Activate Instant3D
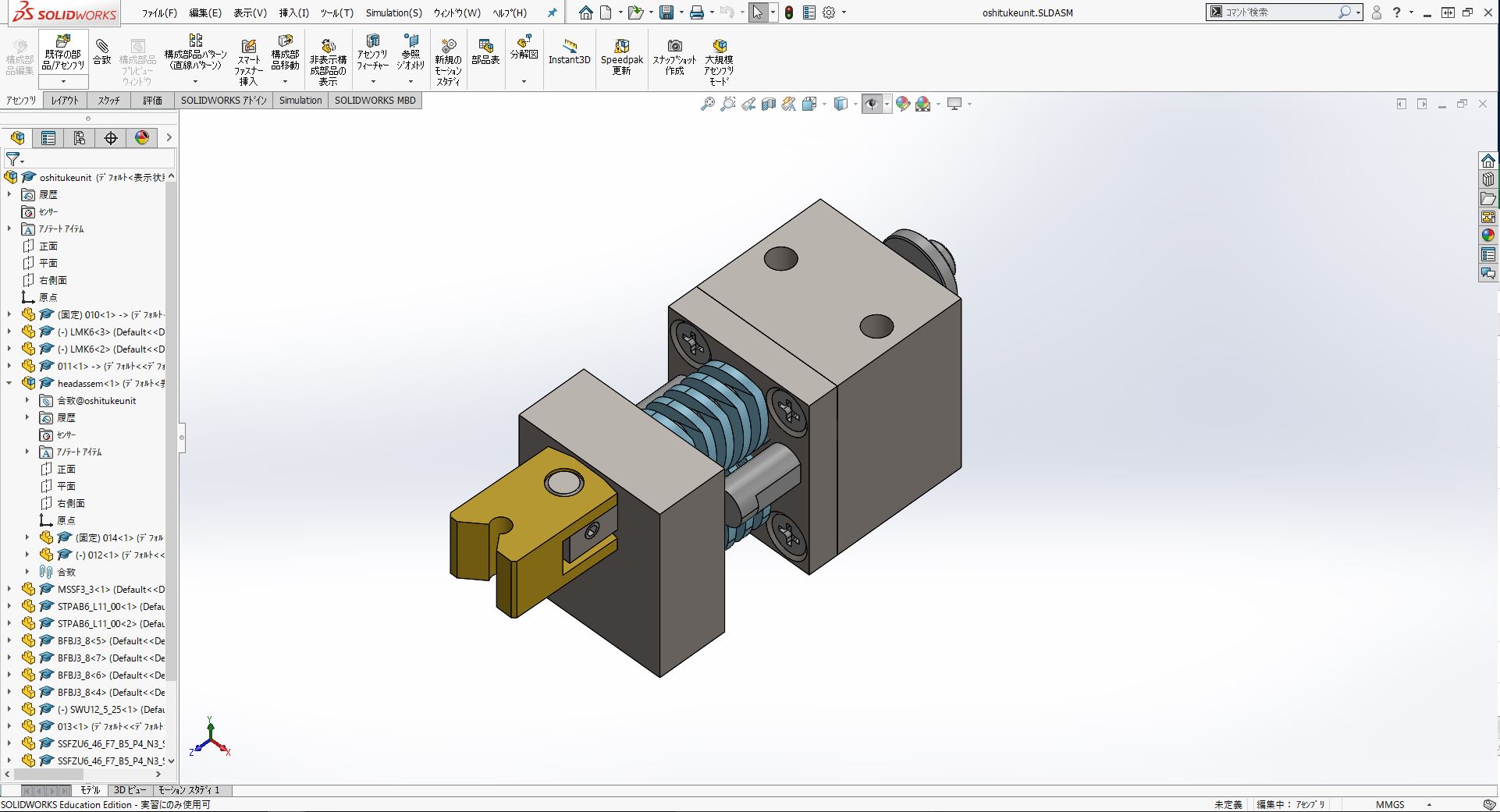This screenshot has height=812, width=1500. click(570, 51)
